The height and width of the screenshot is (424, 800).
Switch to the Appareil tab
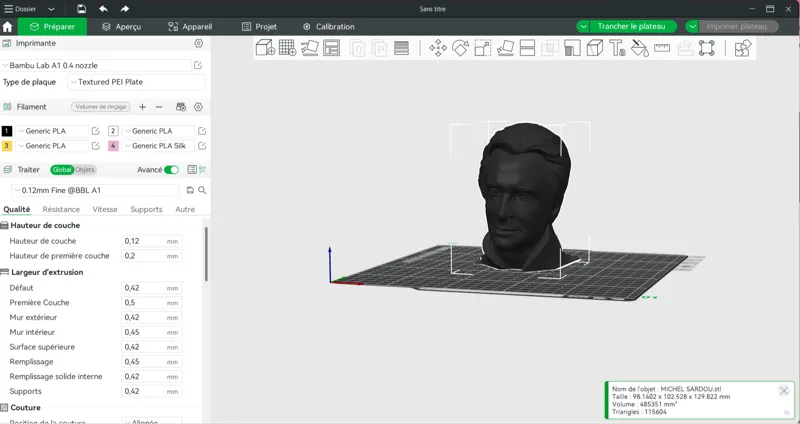pos(190,27)
